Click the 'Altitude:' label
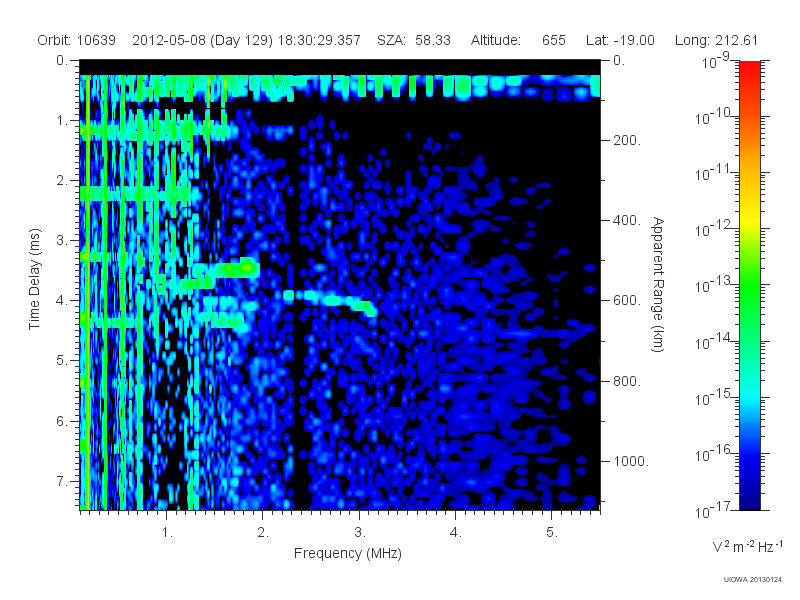 (x=495, y=40)
